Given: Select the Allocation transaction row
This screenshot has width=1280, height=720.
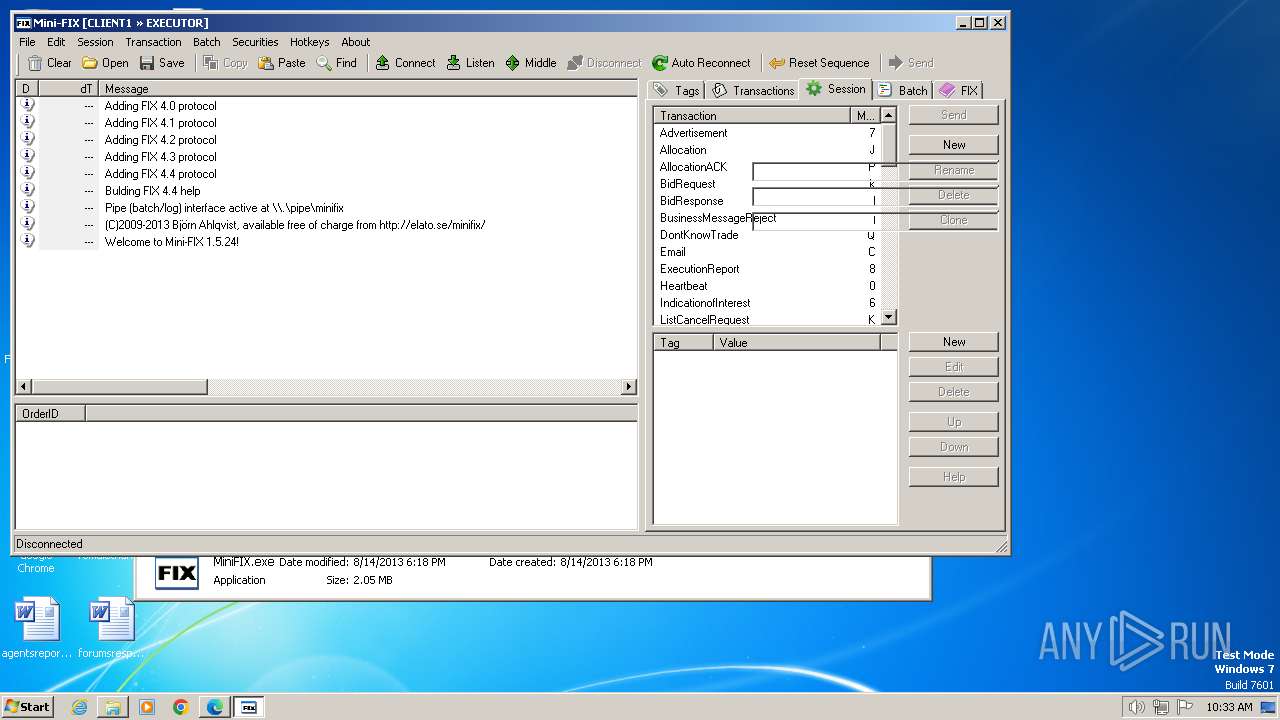Looking at the screenshot, I should 767,150.
